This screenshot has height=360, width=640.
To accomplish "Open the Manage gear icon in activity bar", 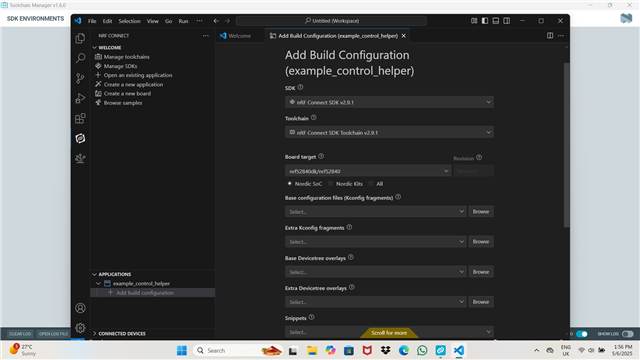I will (80, 328).
